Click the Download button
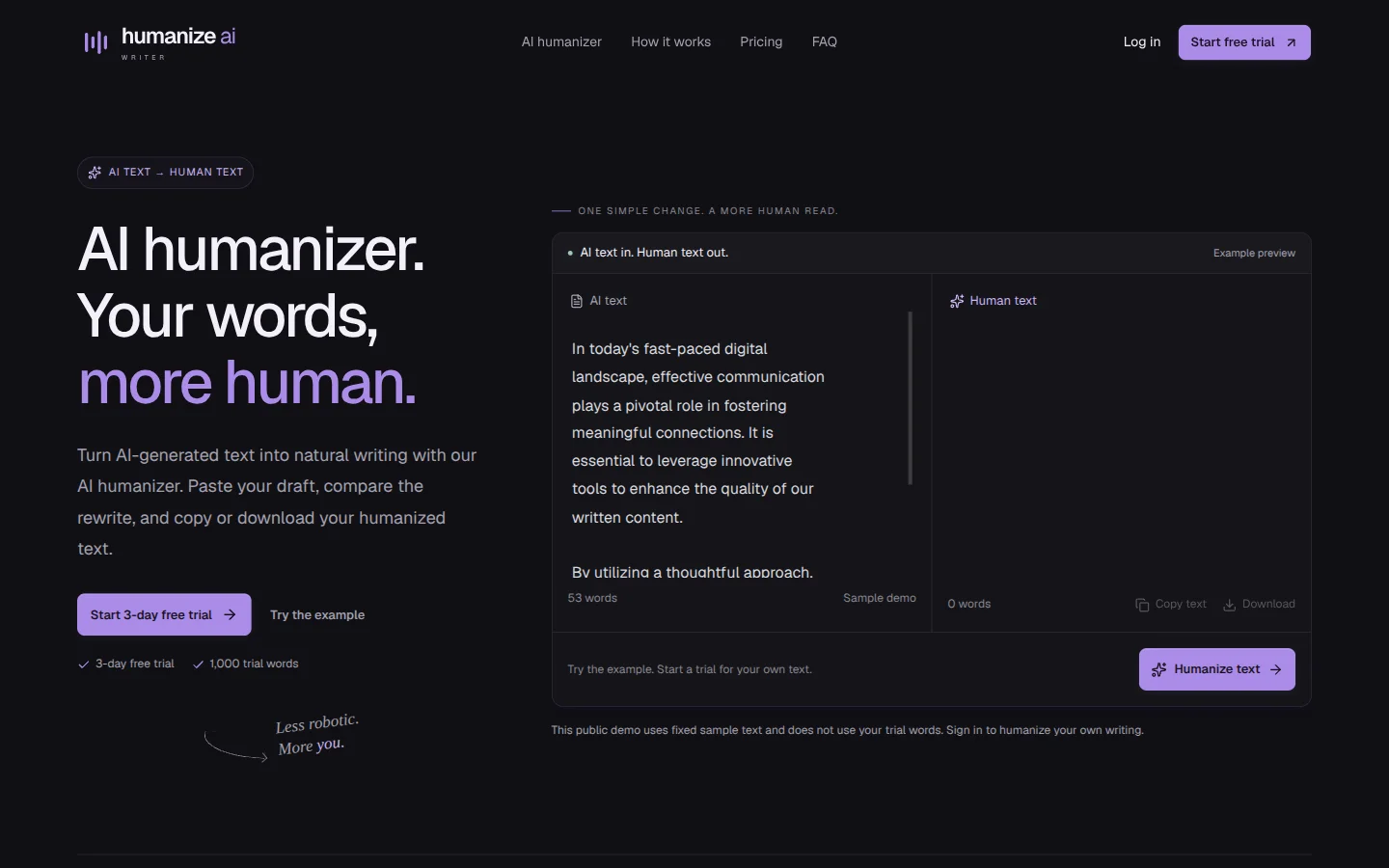The image size is (1389, 868). click(x=1259, y=605)
